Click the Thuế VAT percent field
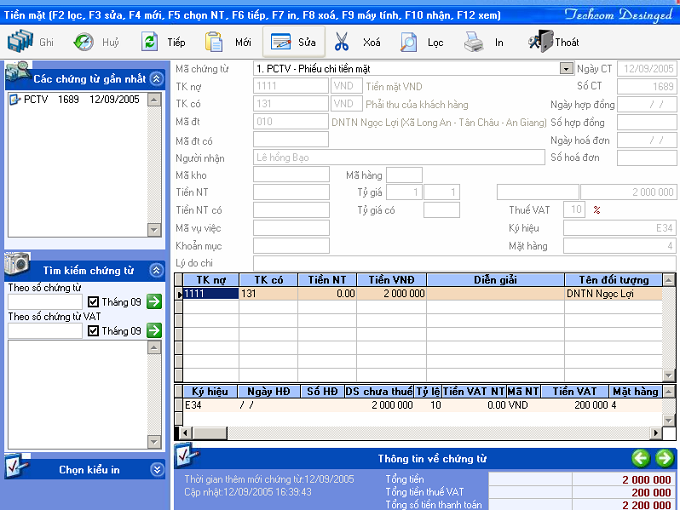This screenshot has height=510, width=680. click(x=574, y=210)
